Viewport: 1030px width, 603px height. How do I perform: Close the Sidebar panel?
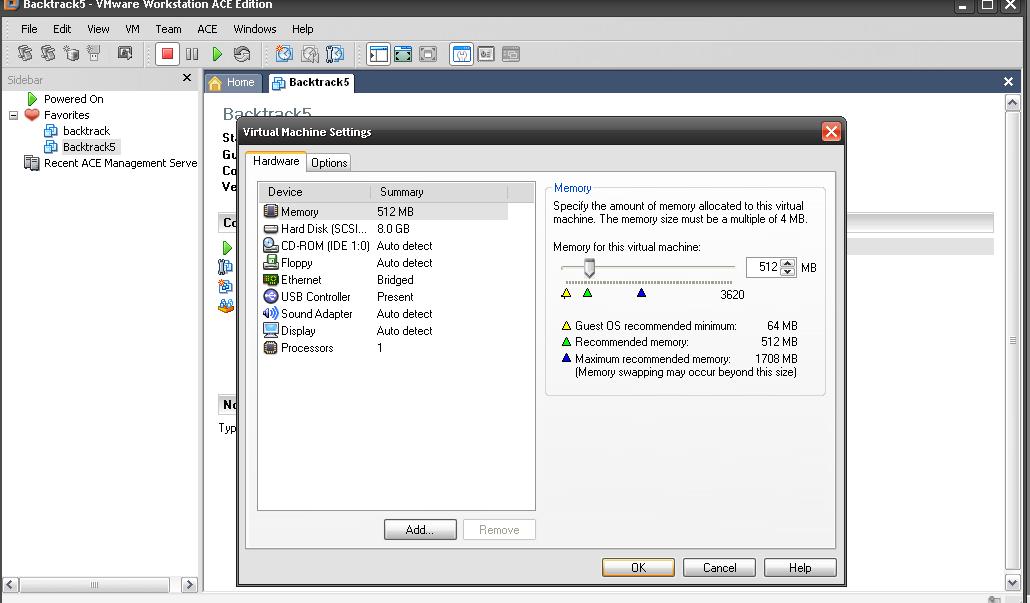(187, 78)
